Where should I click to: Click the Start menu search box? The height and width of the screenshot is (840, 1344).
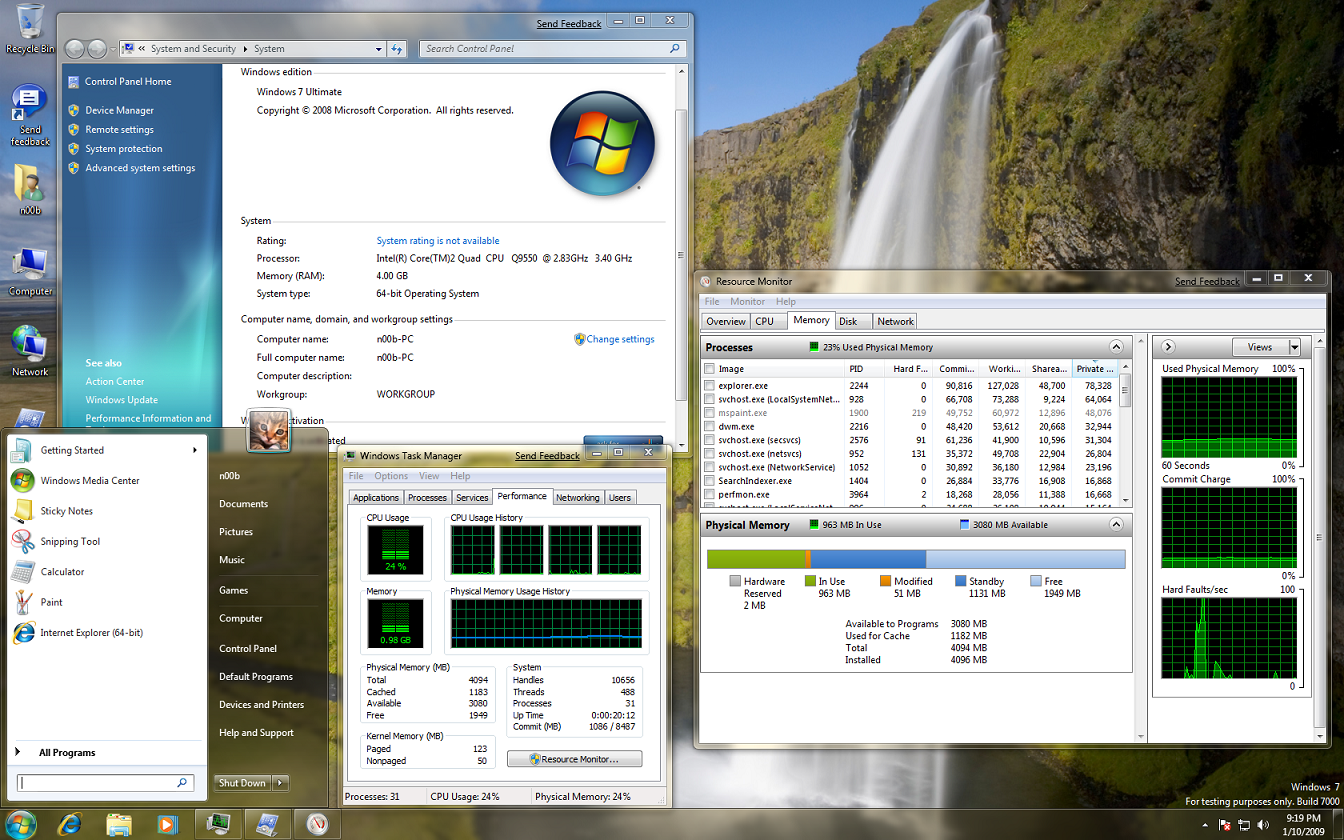97,783
